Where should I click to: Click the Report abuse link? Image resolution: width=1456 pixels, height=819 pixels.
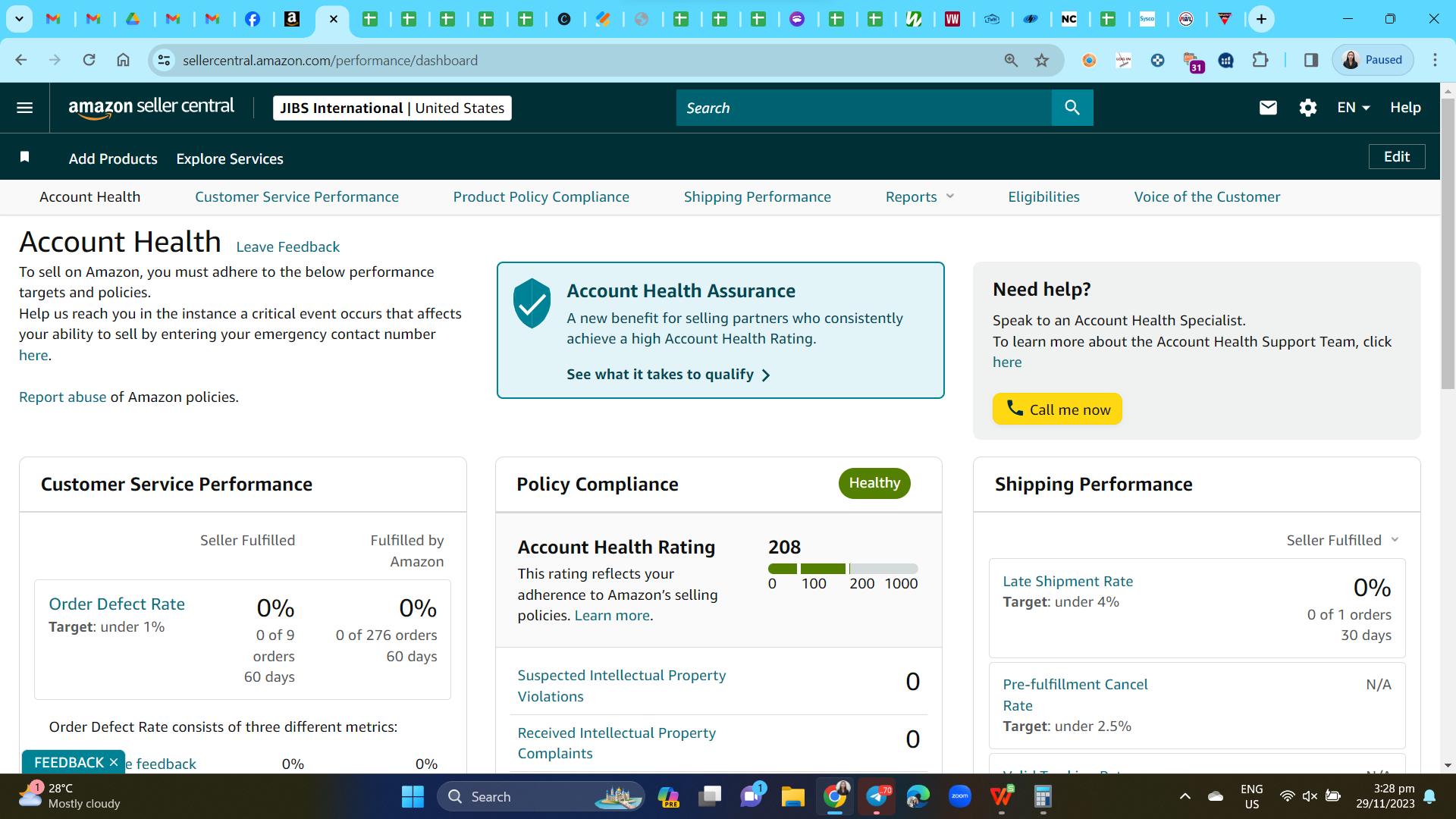point(63,397)
